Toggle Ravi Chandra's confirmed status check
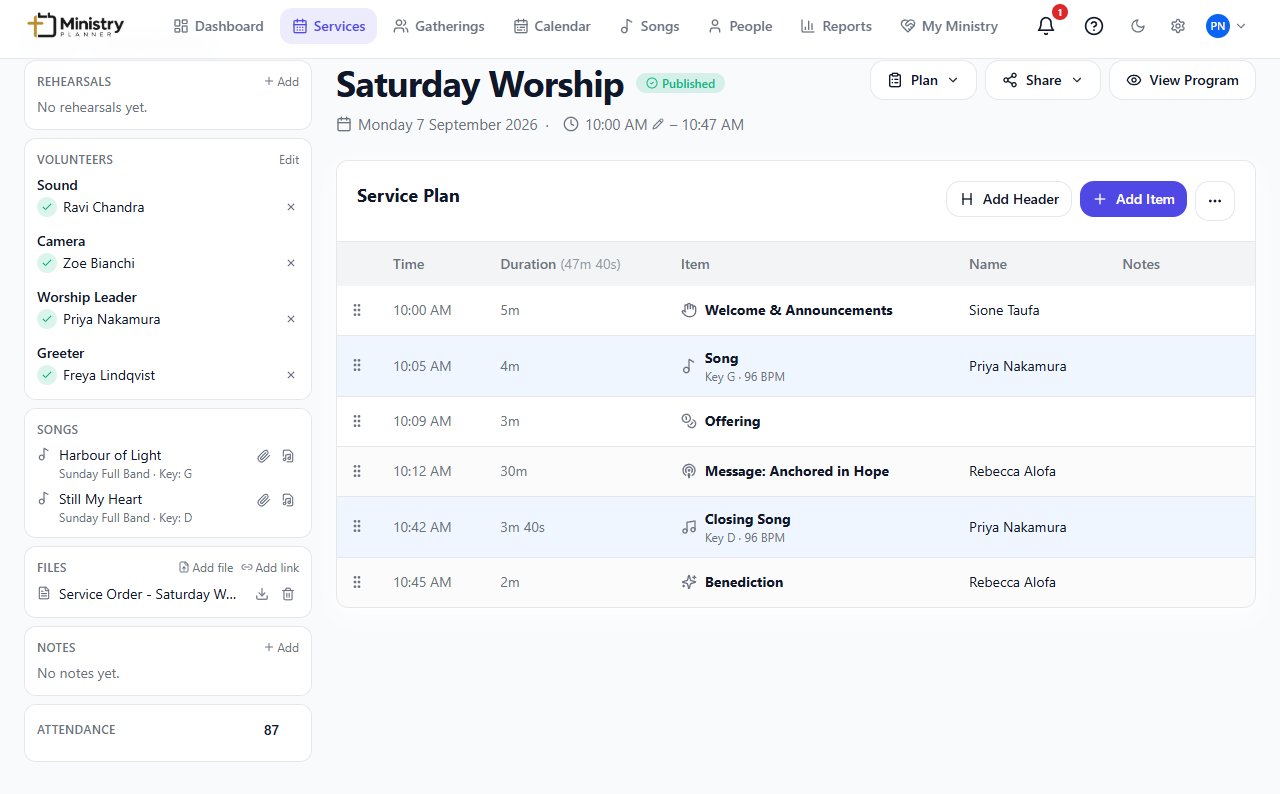The height and width of the screenshot is (794, 1280). 46,207
